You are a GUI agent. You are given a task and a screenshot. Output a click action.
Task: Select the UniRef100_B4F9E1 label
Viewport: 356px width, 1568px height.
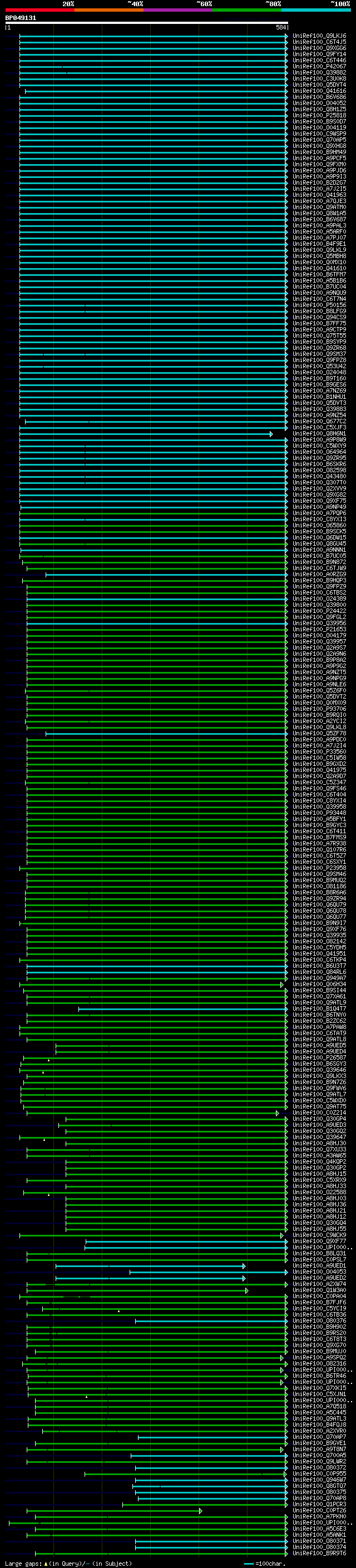tap(319, 244)
